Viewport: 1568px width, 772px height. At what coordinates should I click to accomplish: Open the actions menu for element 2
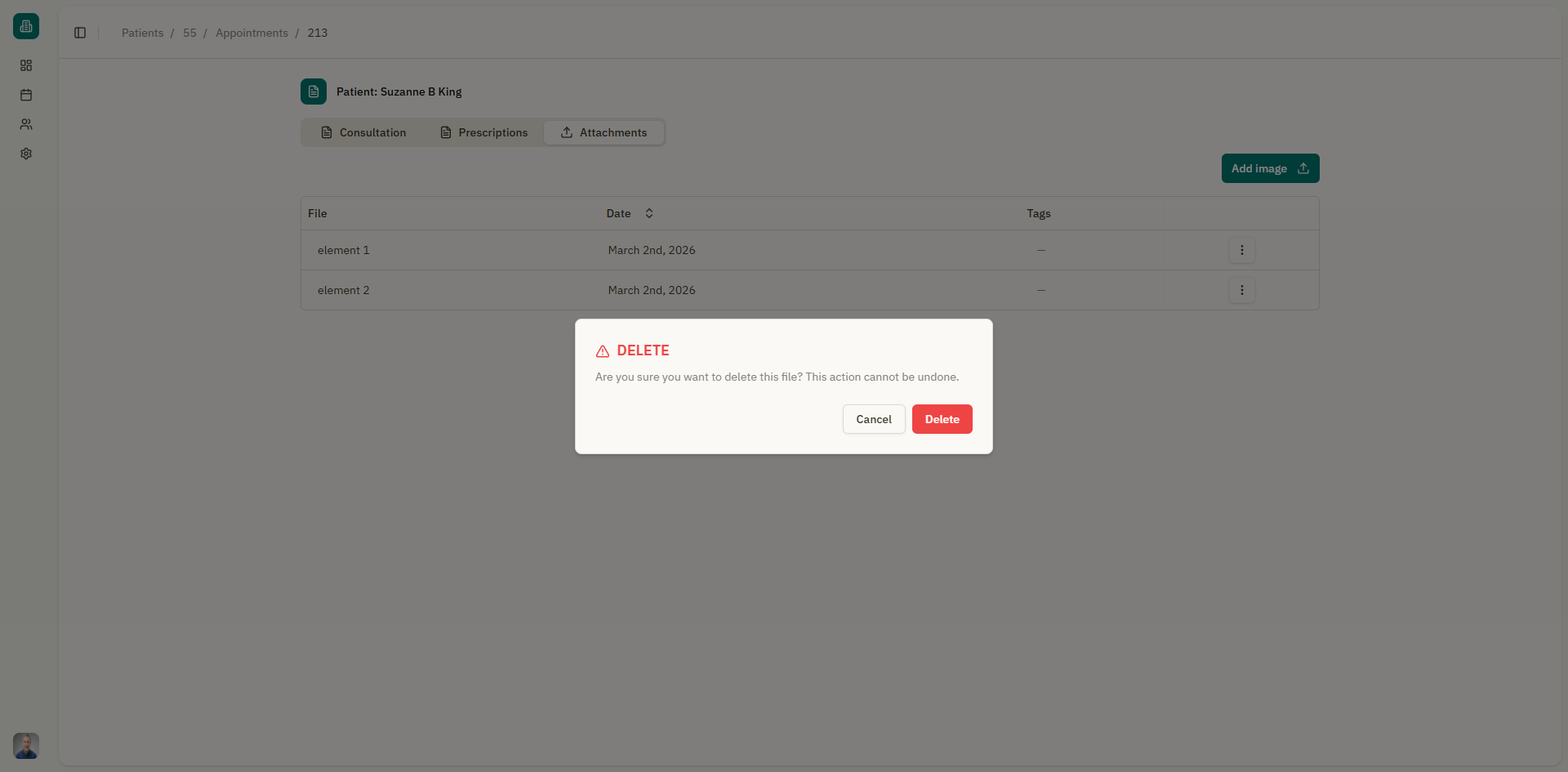tap(1242, 290)
